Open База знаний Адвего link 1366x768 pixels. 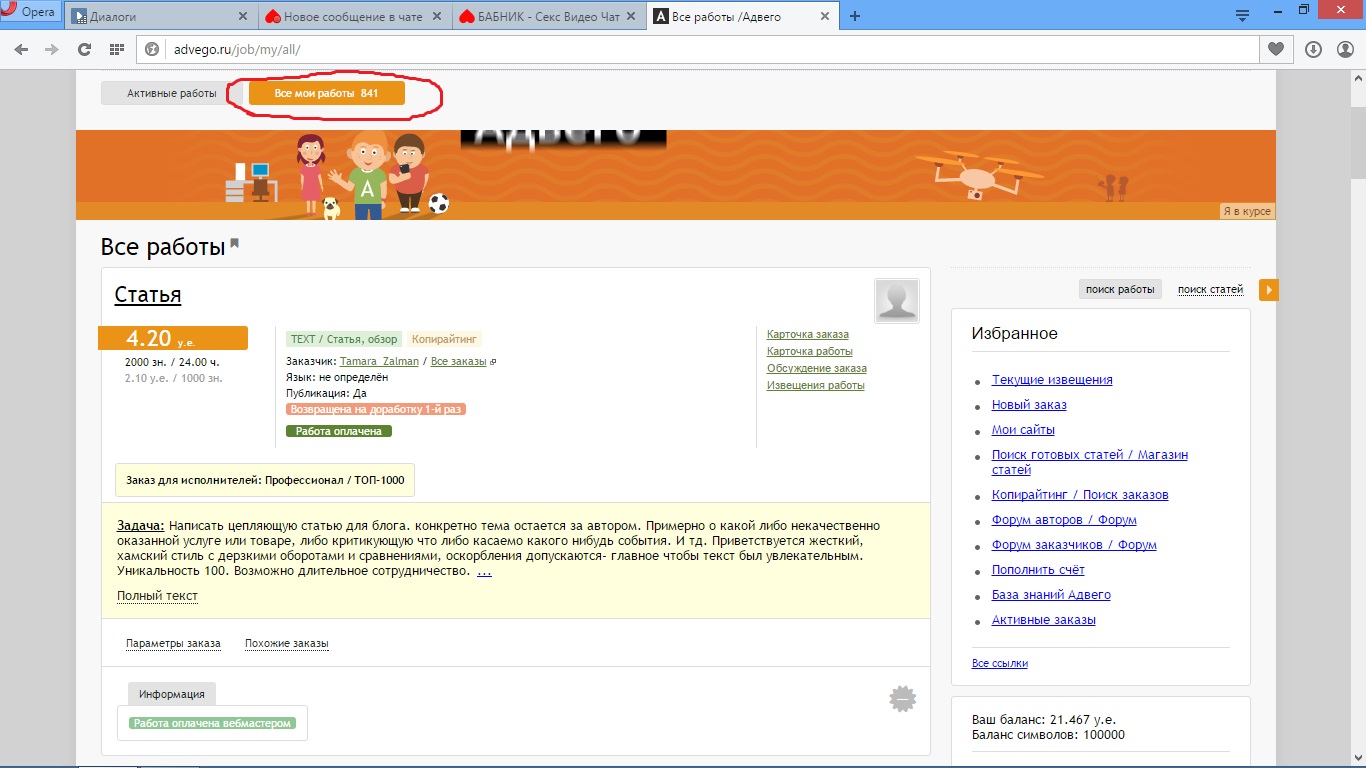[x=1051, y=595]
